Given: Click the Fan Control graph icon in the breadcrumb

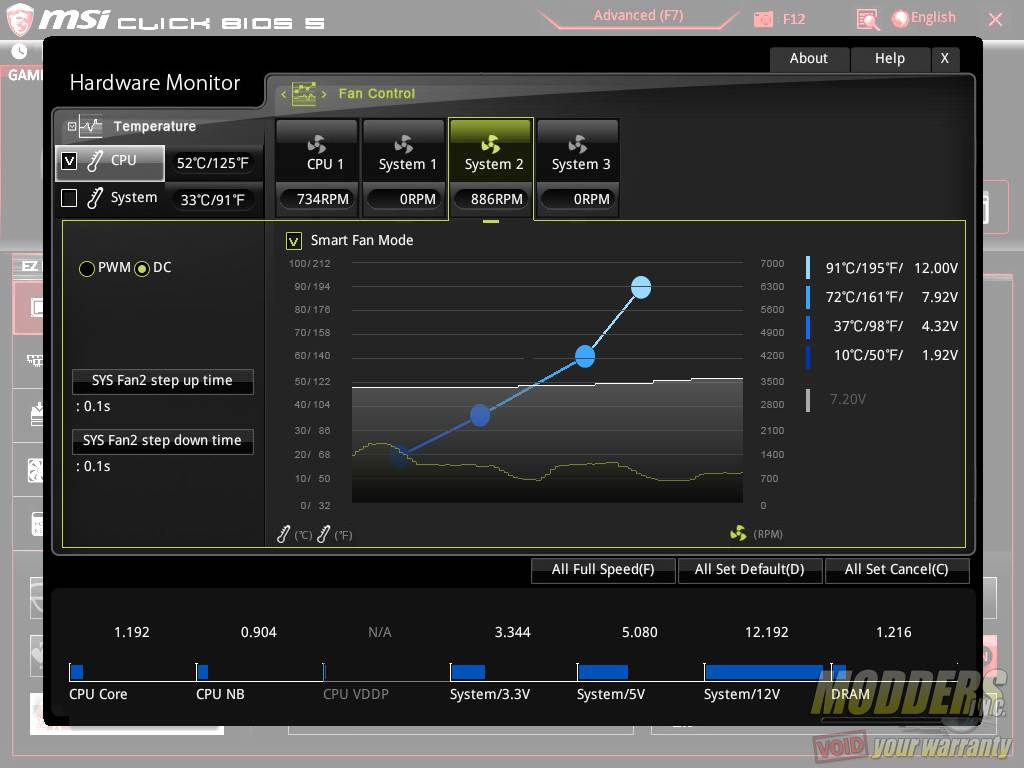Looking at the screenshot, I should (304, 93).
